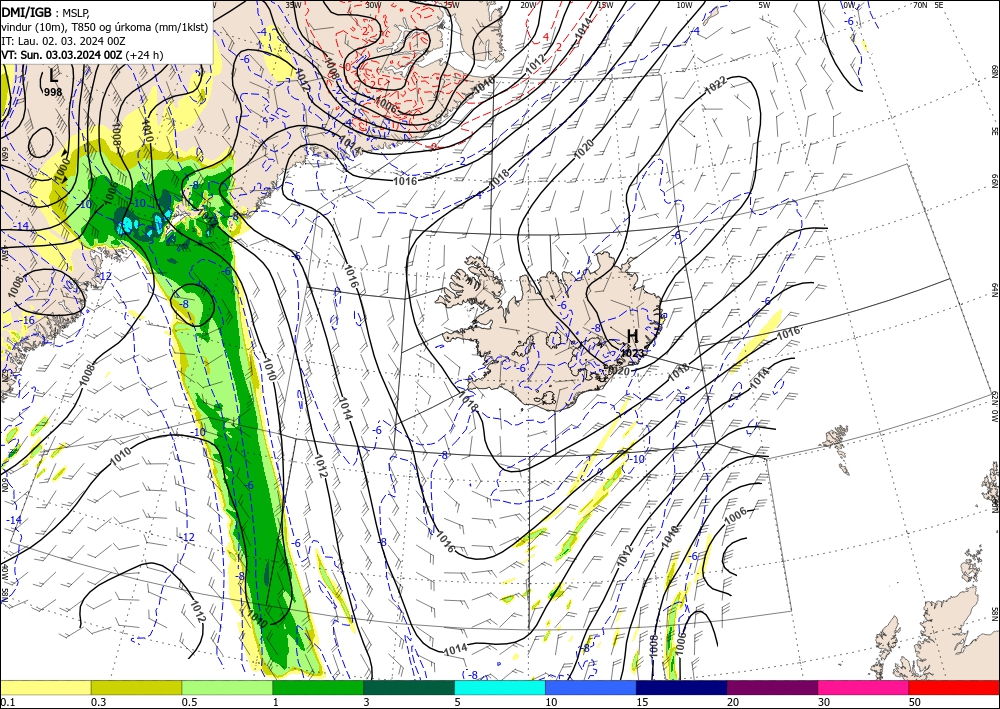Viewport: 1000px width, 709px height.
Task: Click the 'vindur (10m), T850 og úrkoma' line
Action: pos(104,26)
